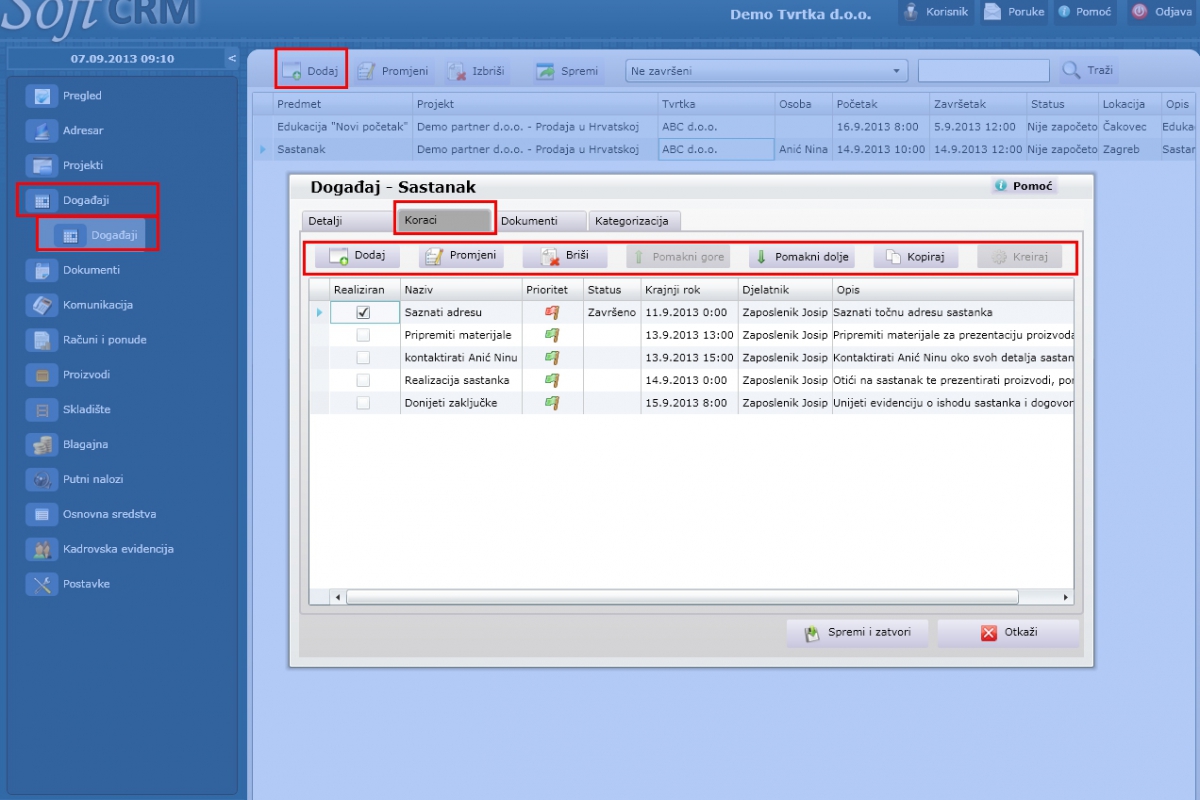Open the Projekti sidebar icon
This screenshot has width=1200, height=800.
[x=42, y=166]
